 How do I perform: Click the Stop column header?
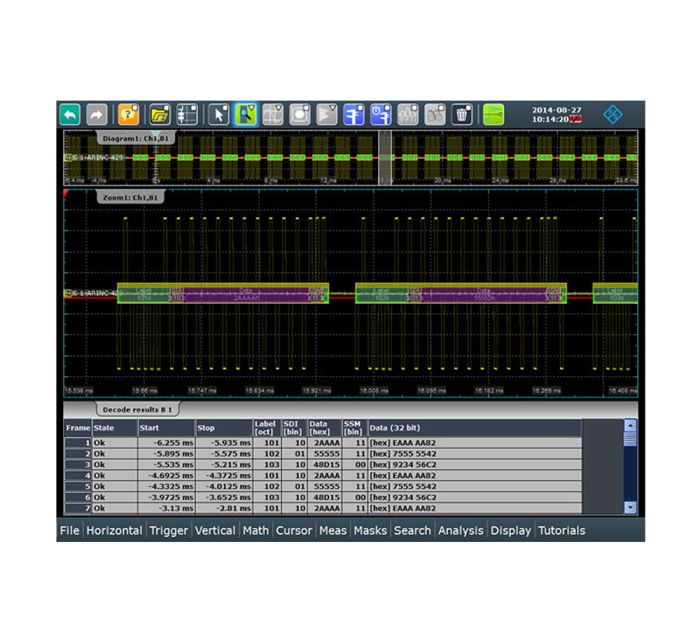[x=224, y=428]
